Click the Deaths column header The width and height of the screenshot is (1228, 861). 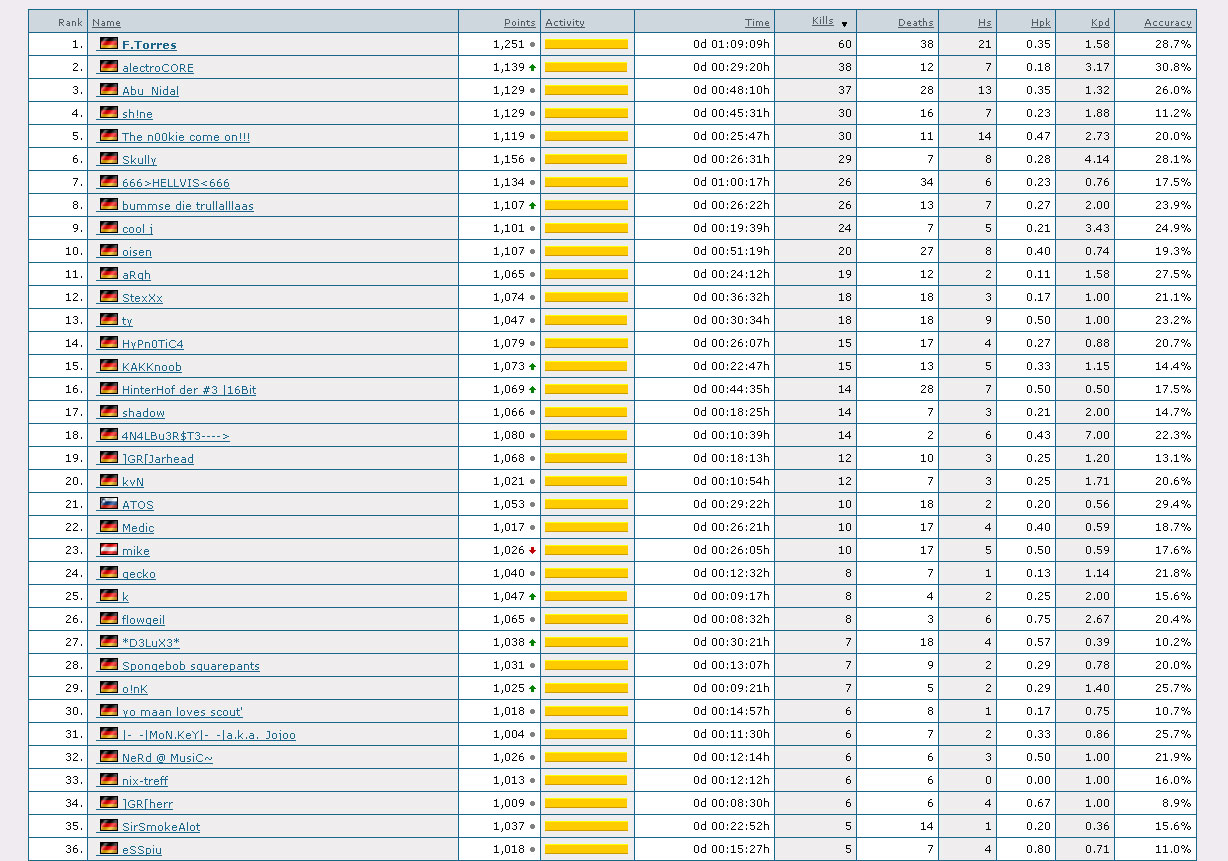[x=915, y=22]
